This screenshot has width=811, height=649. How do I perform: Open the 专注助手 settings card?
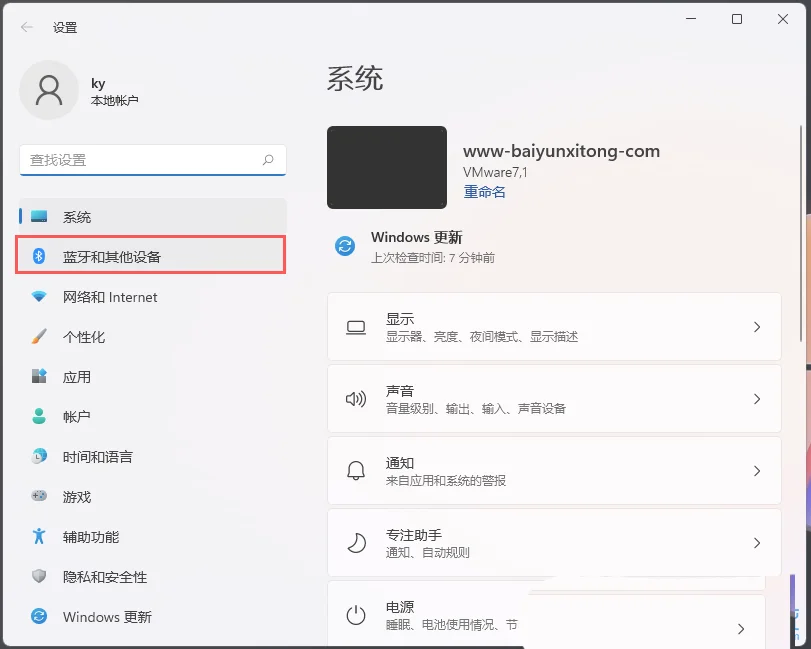[x=554, y=543]
